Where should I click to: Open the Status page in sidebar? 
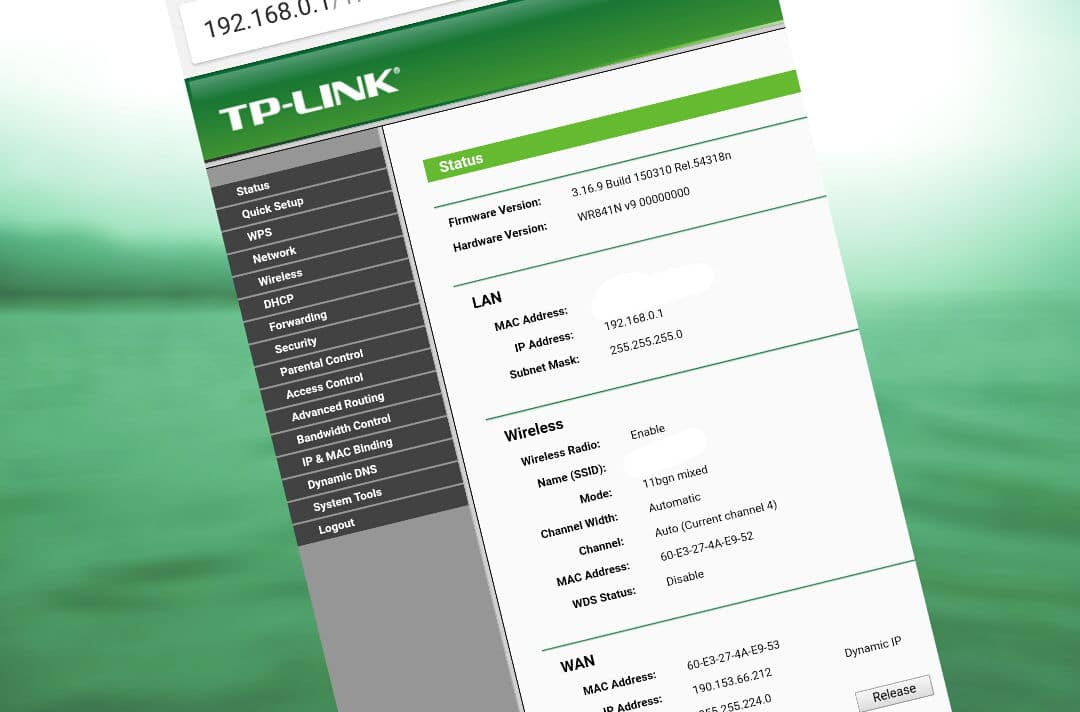click(x=253, y=189)
